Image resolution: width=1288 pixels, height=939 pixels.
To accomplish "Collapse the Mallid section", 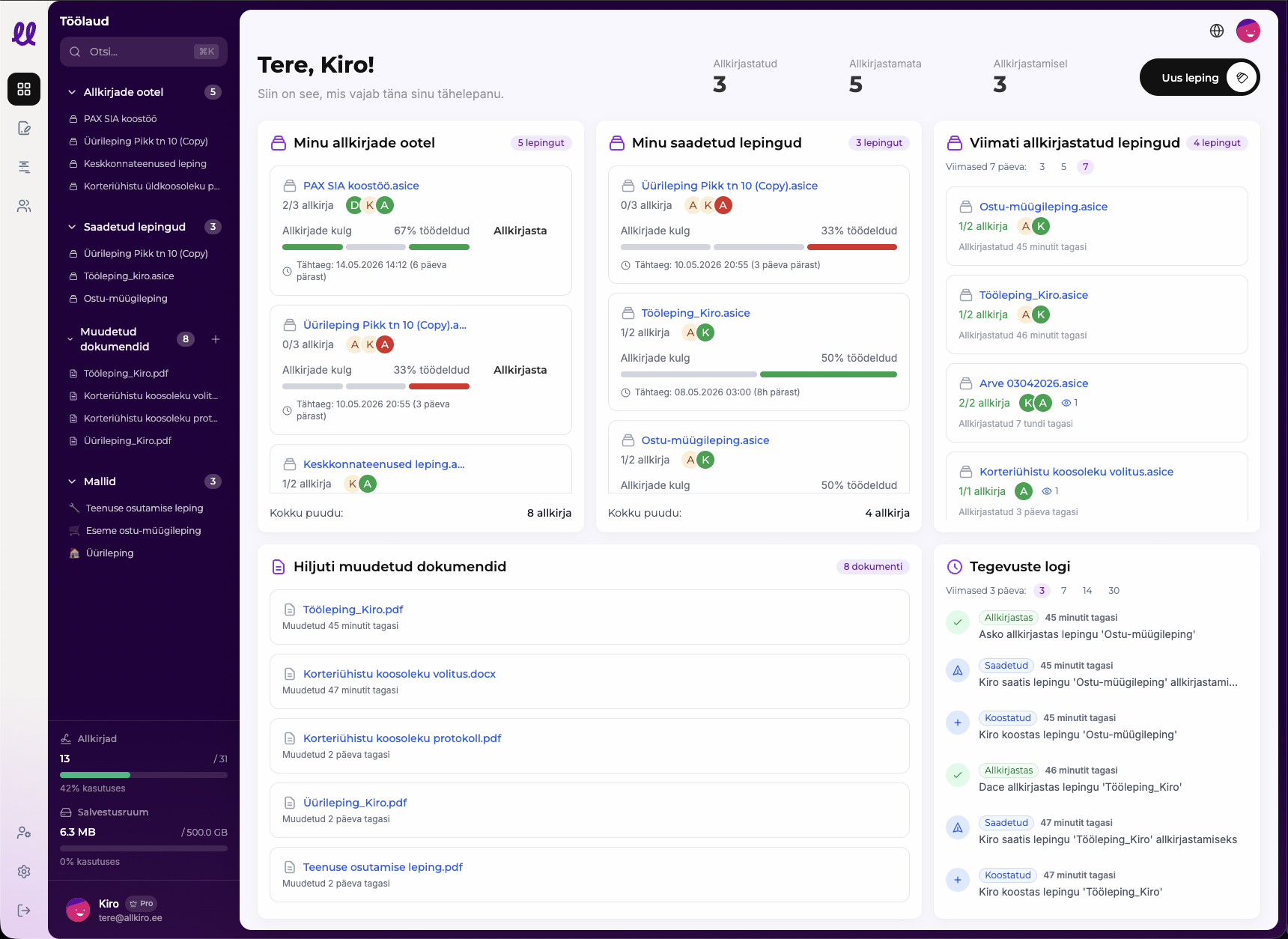I will [x=72, y=481].
